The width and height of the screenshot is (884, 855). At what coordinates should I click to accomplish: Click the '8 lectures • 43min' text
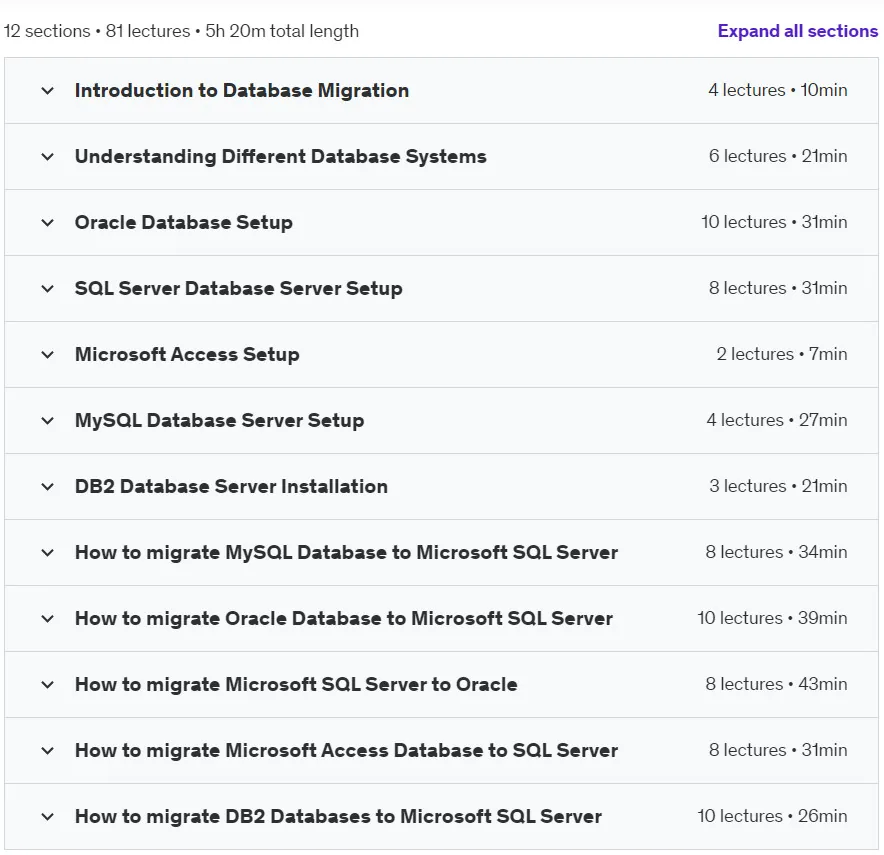pyautogui.click(x=776, y=684)
